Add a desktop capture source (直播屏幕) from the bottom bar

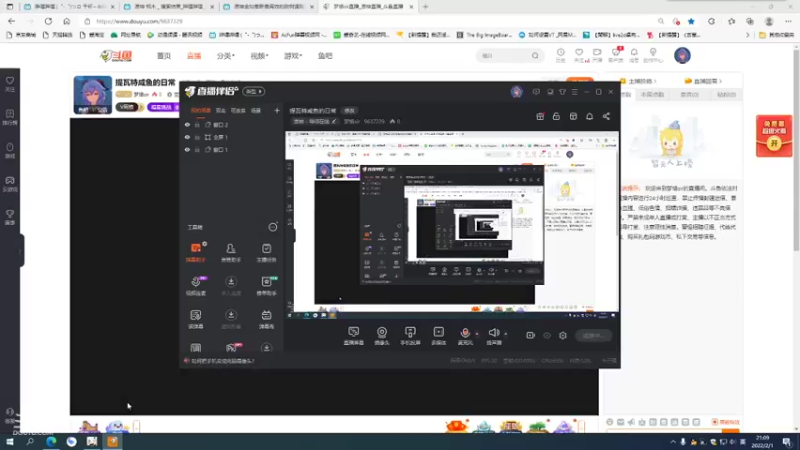click(354, 336)
